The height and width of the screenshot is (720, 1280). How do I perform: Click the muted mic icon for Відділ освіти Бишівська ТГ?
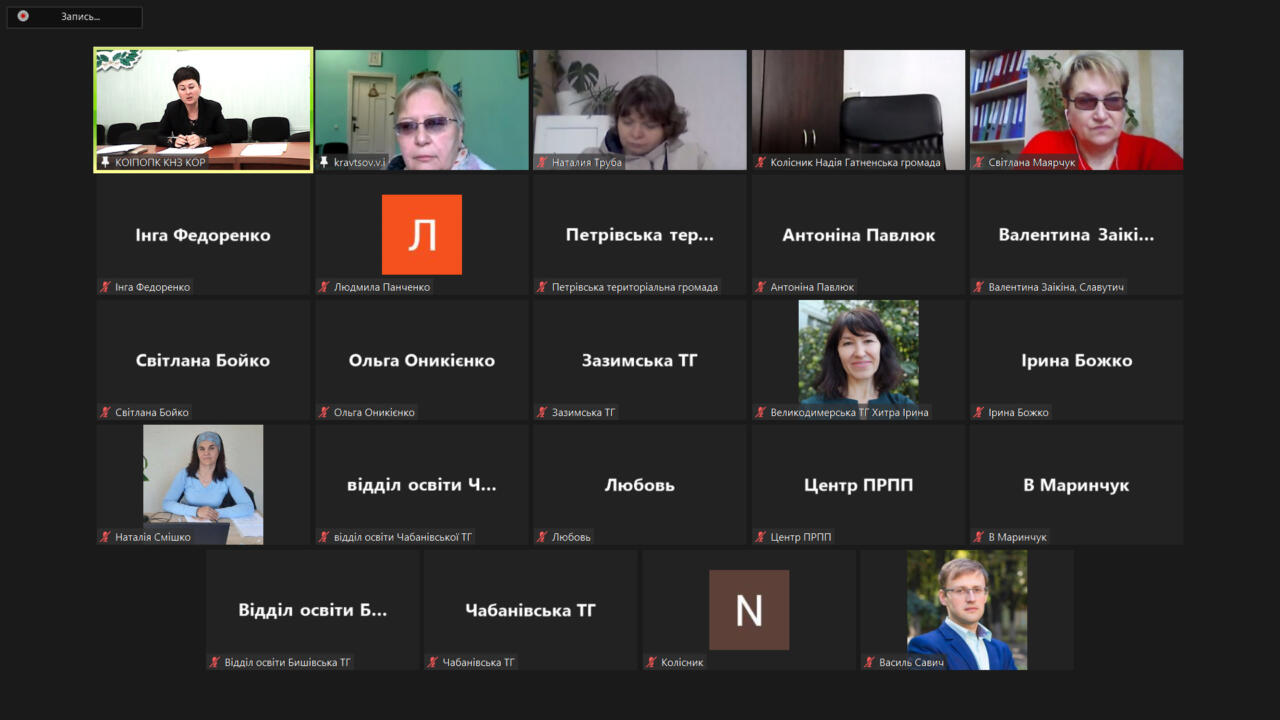click(x=215, y=662)
